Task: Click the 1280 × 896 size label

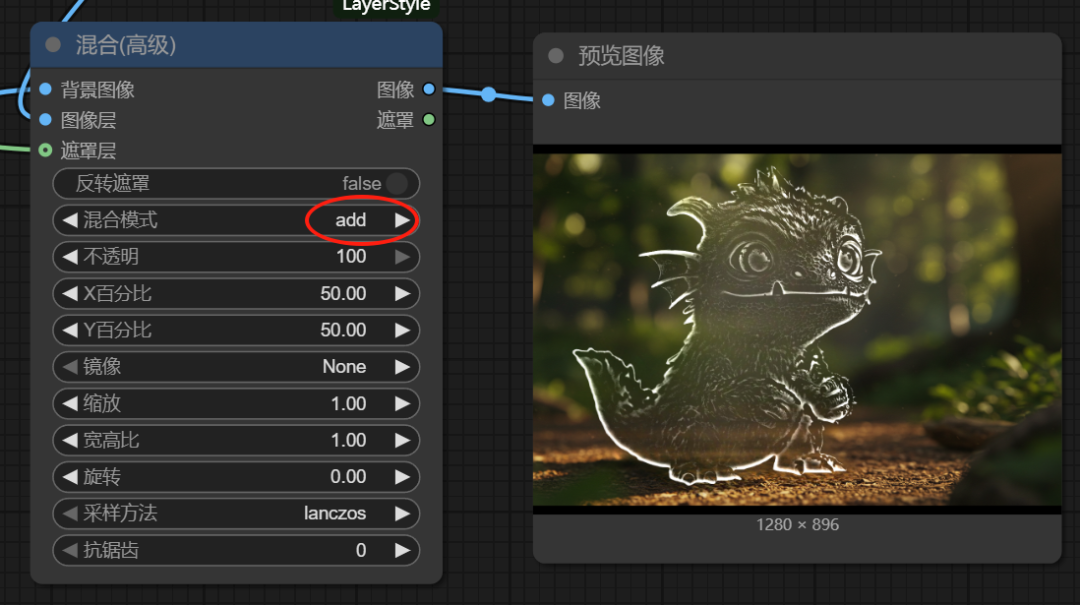Action: pos(798,525)
